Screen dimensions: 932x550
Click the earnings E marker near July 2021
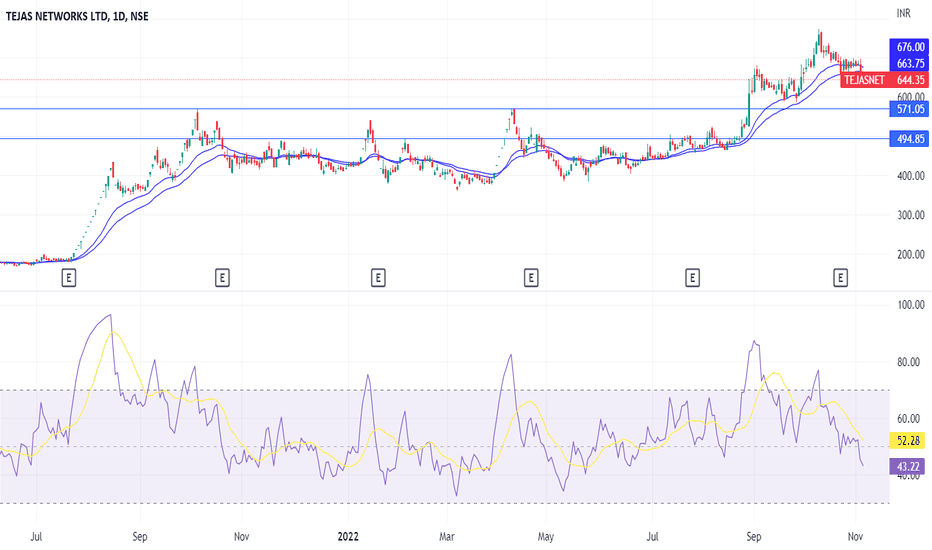point(69,278)
